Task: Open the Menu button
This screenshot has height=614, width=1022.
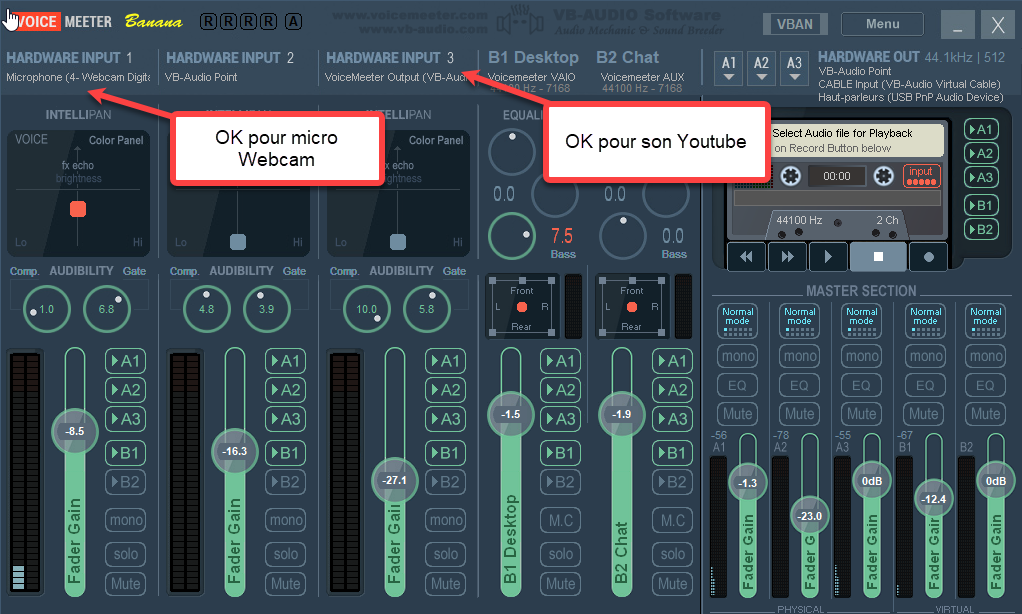Action: (x=882, y=24)
